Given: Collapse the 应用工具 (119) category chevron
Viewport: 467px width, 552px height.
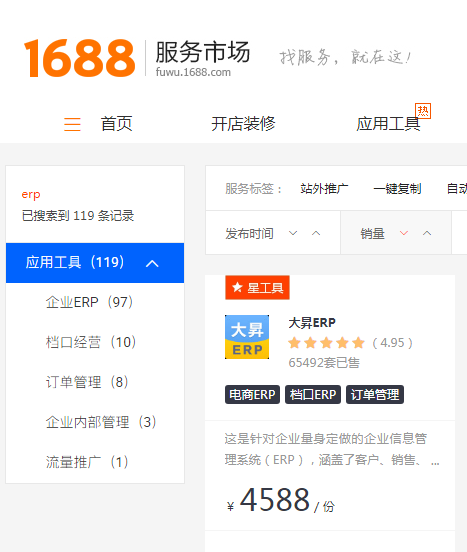Looking at the screenshot, I should click(152, 263).
